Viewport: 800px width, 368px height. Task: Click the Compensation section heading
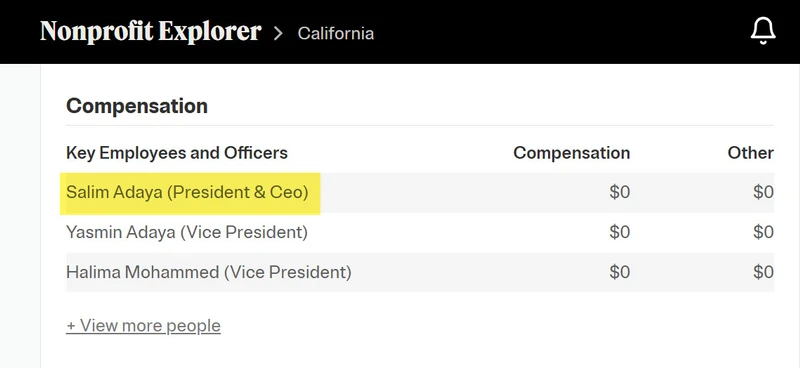(x=137, y=106)
